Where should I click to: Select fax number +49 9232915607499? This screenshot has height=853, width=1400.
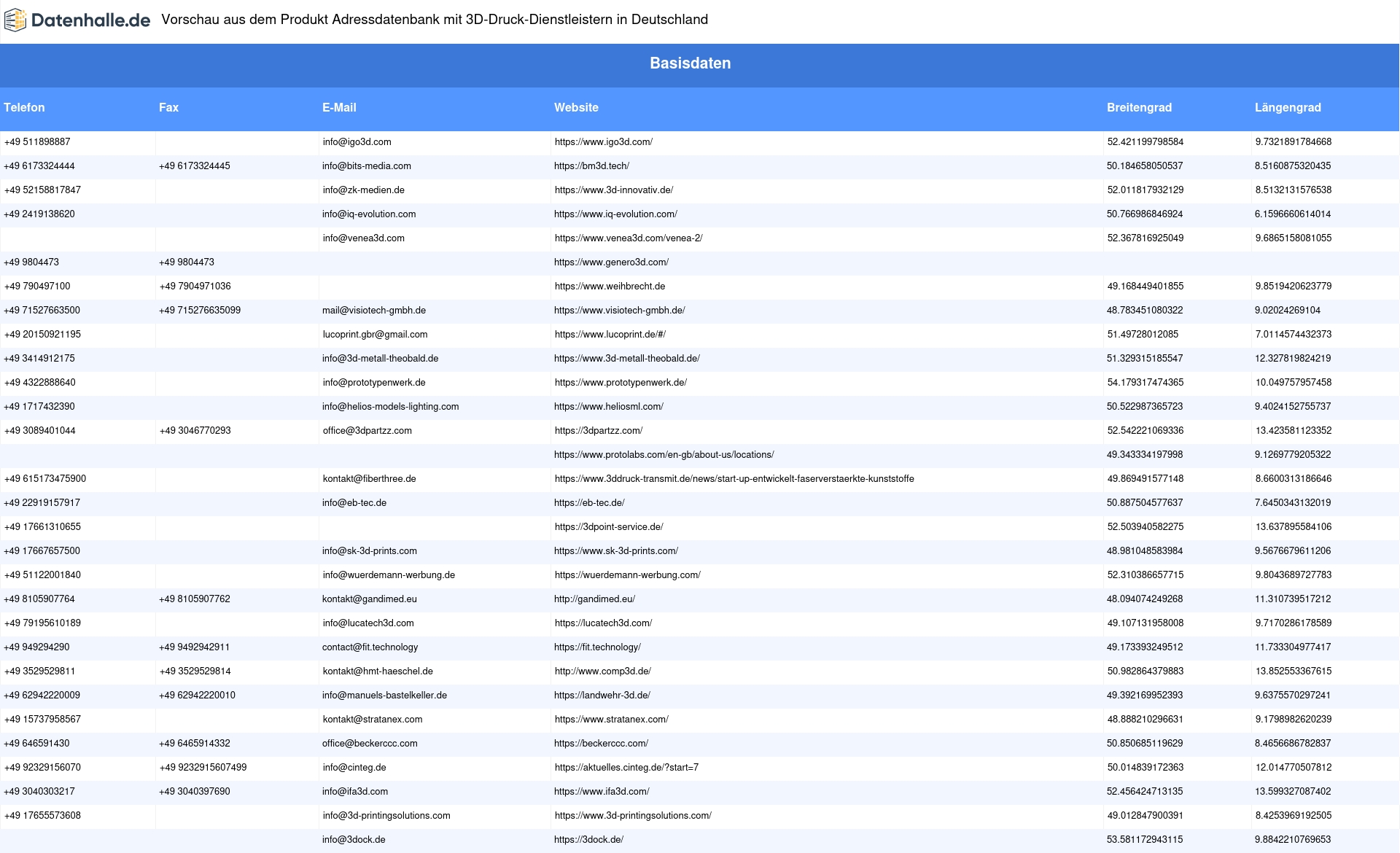pyautogui.click(x=203, y=768)
